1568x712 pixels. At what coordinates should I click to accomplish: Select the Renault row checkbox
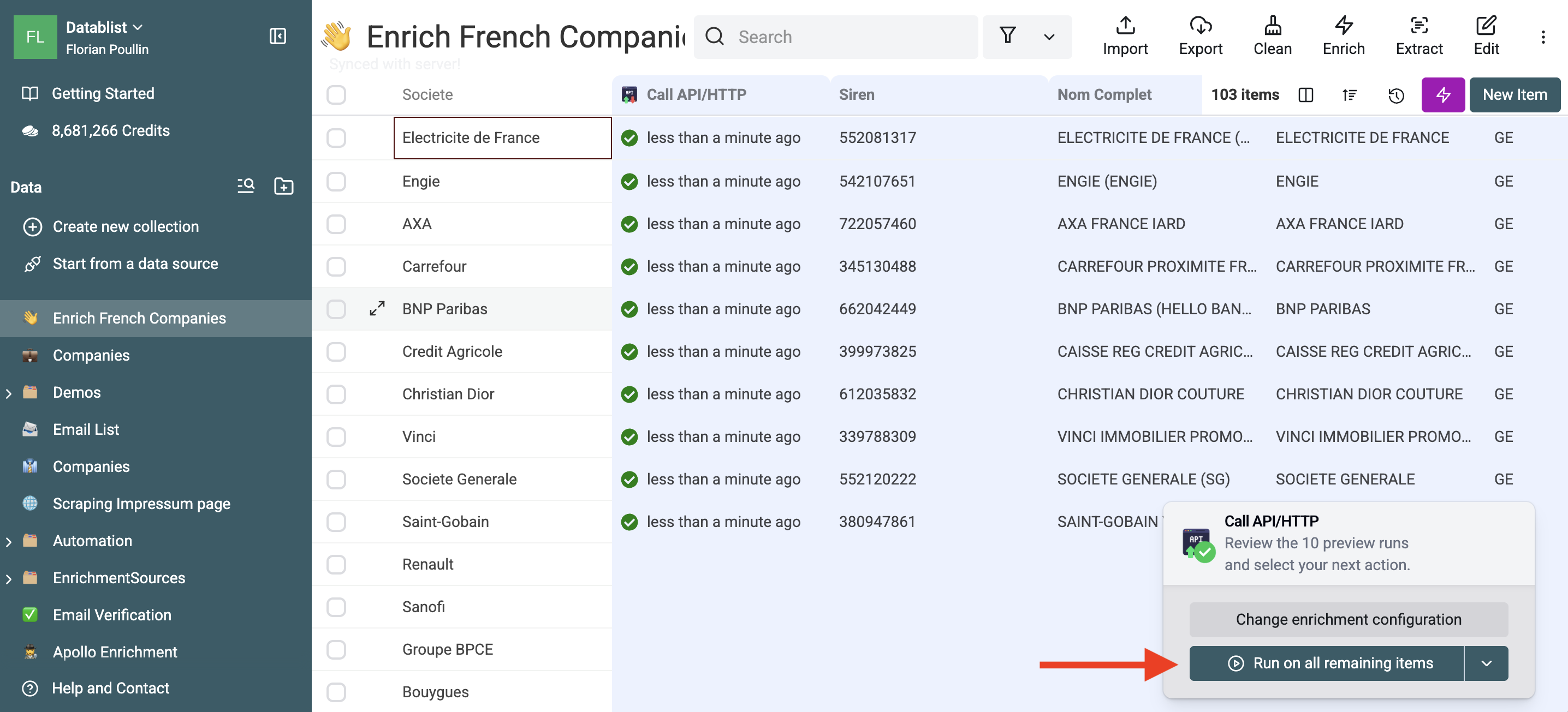pos(336,564)
